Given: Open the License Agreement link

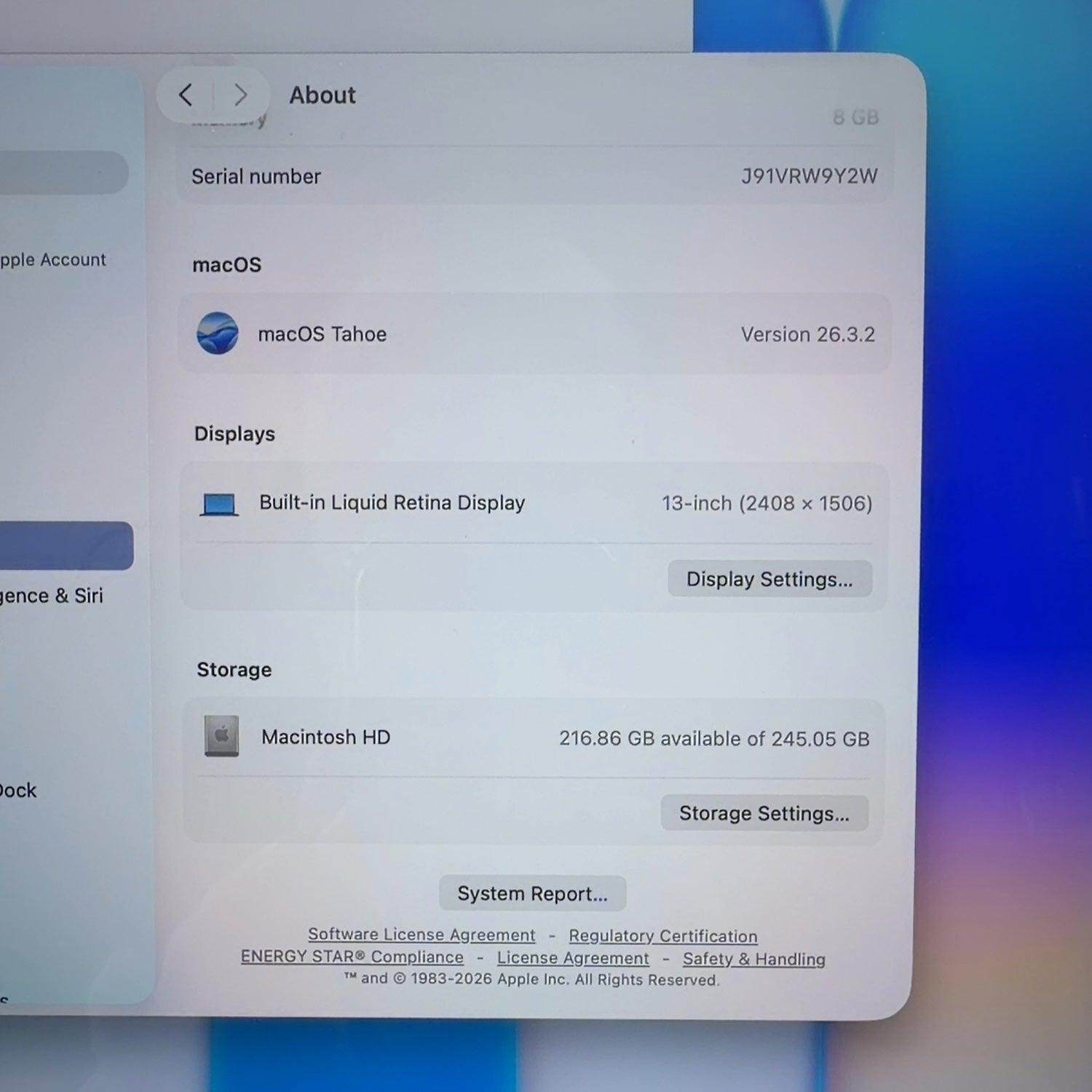Looking at the screenshot, I should 573,958.
